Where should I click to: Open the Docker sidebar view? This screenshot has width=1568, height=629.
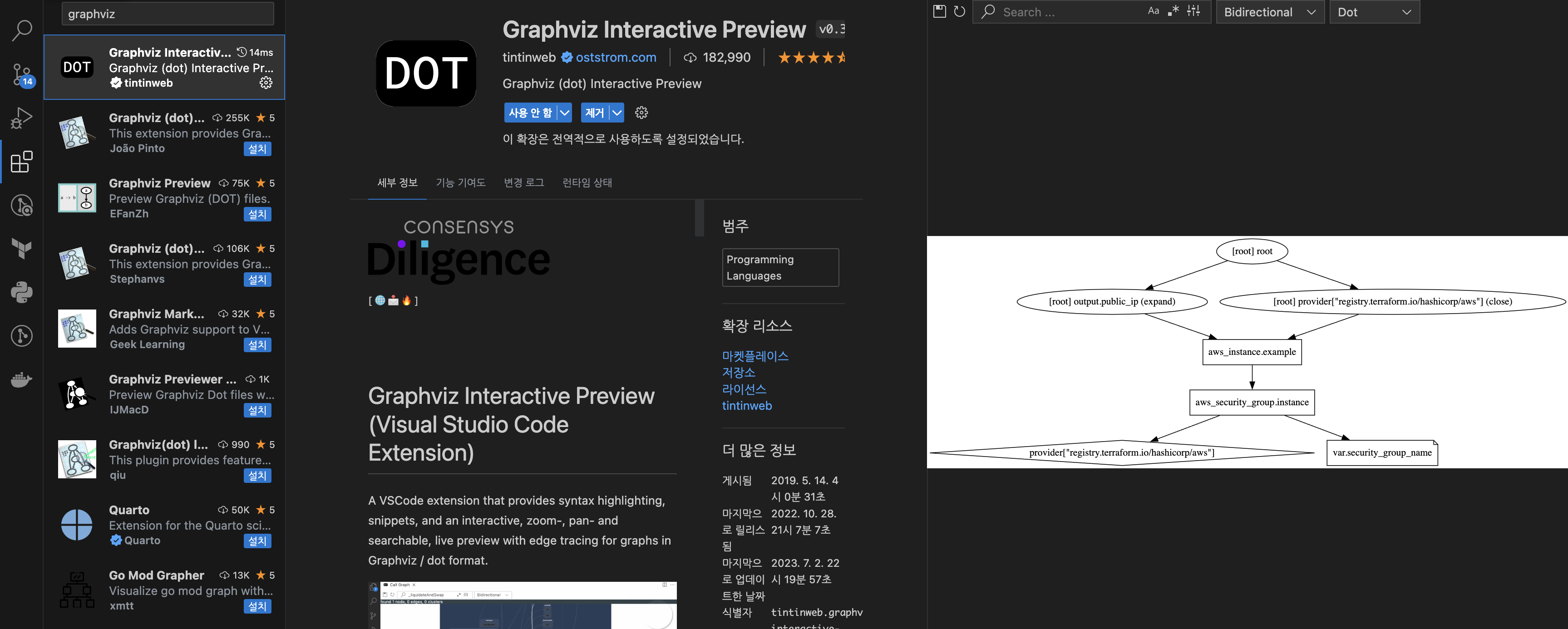click(x=22, y=380)
